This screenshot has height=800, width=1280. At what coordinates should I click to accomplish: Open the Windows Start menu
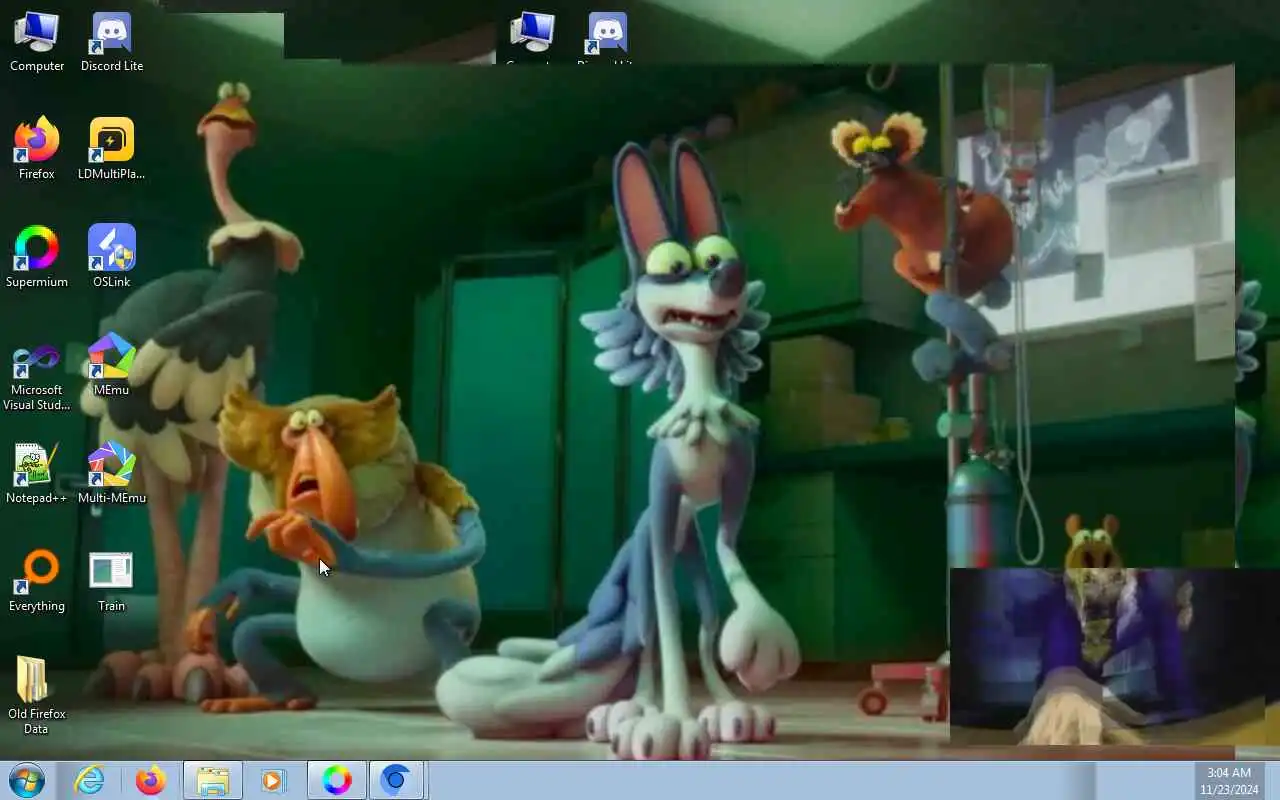(x=27, y=780)
